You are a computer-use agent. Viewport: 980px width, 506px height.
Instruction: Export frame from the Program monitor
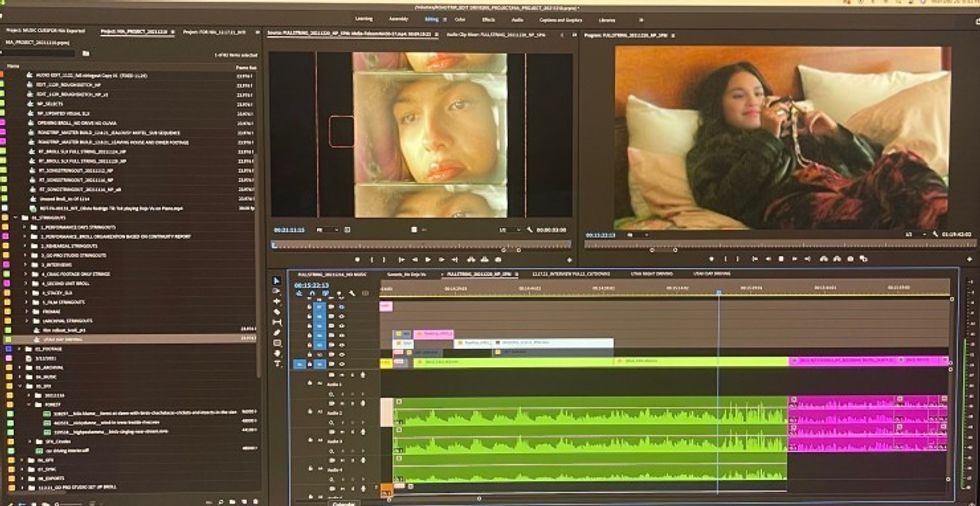click(x=851, y=259)
